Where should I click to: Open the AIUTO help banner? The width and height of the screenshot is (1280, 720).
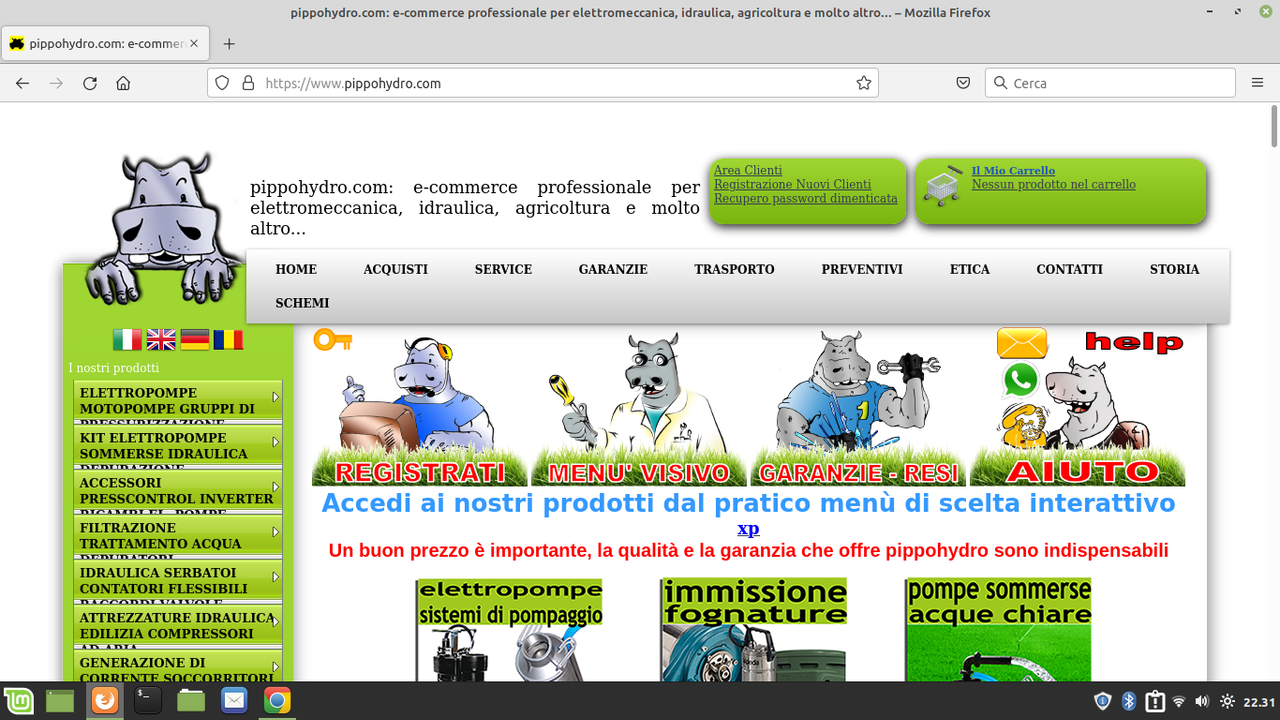pos(1077,408)
